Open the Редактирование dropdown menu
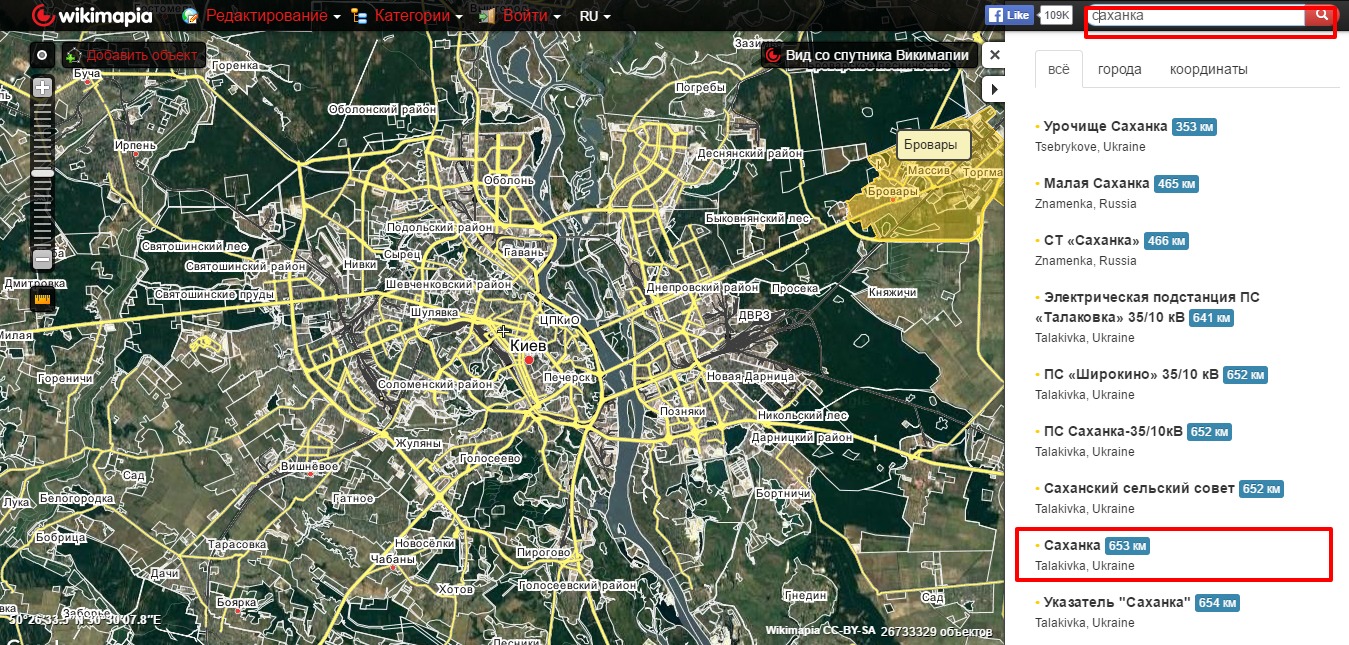Viewport: 1349px width, 645px height. 273,16
